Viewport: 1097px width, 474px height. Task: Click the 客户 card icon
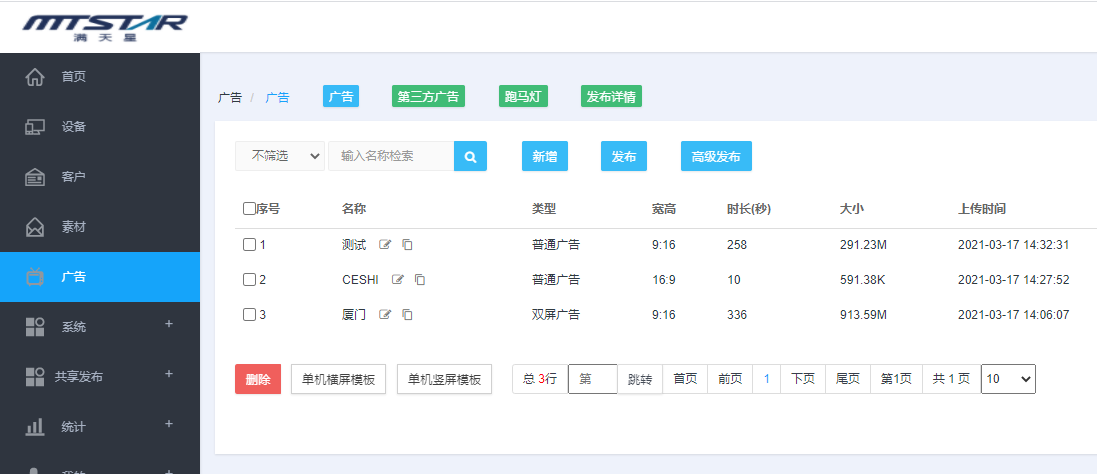pyautogui.click(x=35, y=177)
